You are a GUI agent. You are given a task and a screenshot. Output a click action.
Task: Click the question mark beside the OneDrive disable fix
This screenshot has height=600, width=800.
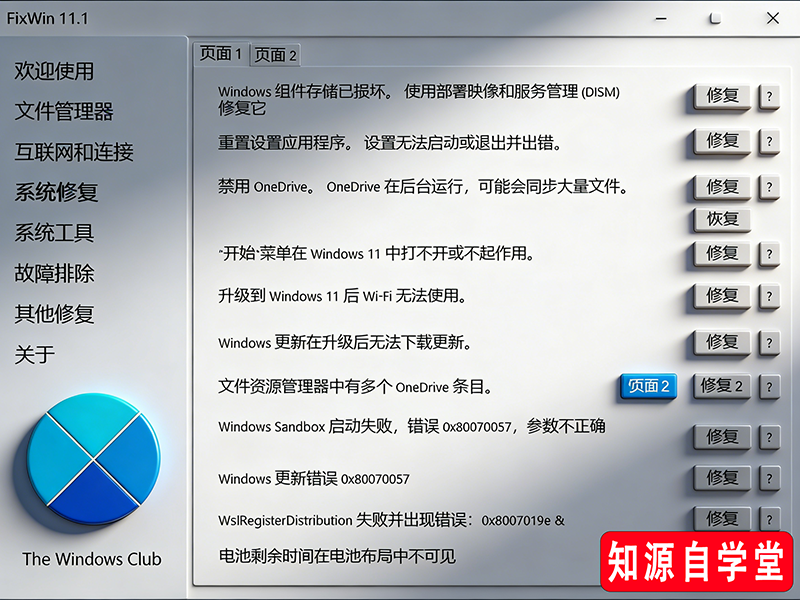(769, 187)
